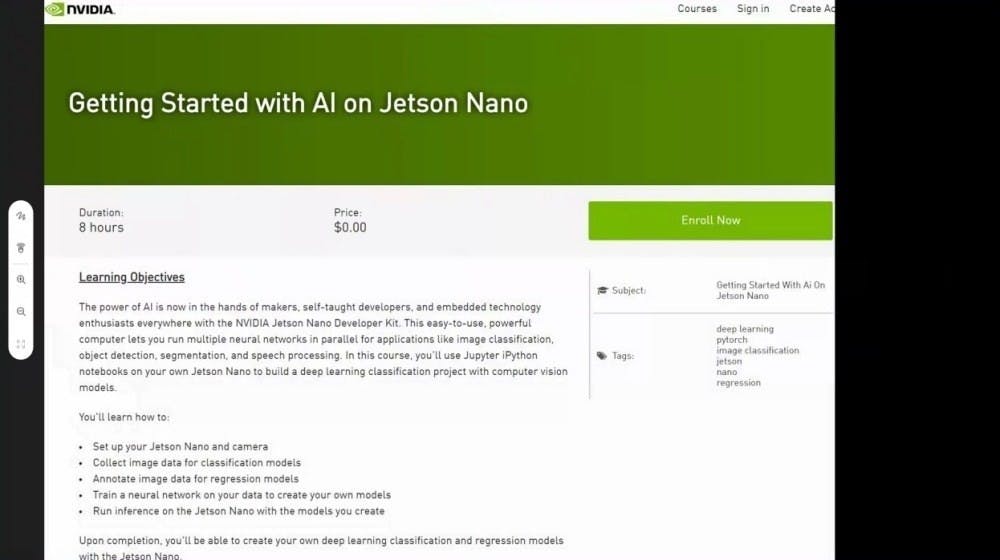The width and height of the screenshot is (1000, 560).
Task: Select the 'deep learning' tag
Action: [x=745, y=329]
